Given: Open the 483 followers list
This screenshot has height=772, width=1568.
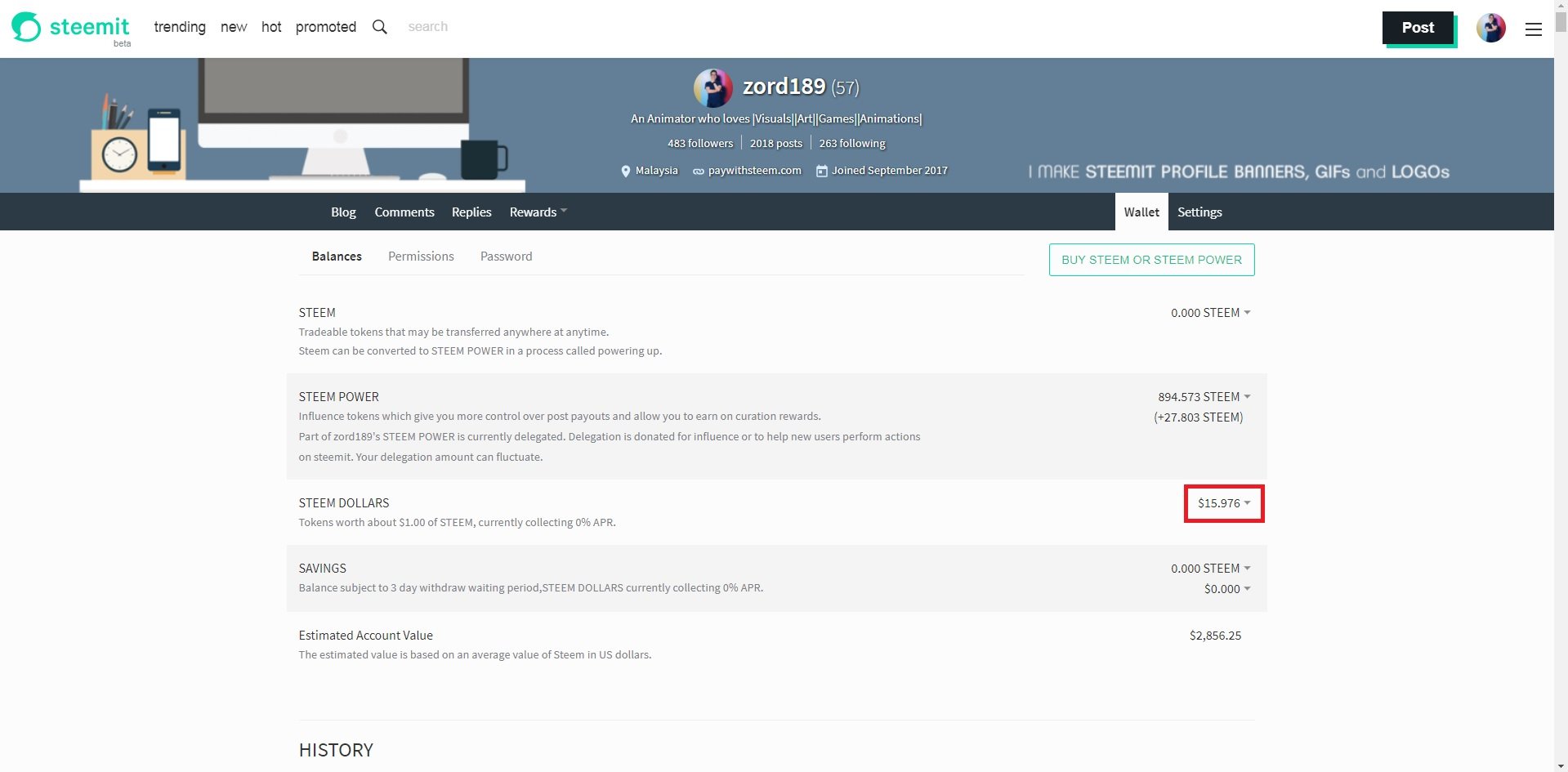Looking at the screenshot, I should click(700, 143).
